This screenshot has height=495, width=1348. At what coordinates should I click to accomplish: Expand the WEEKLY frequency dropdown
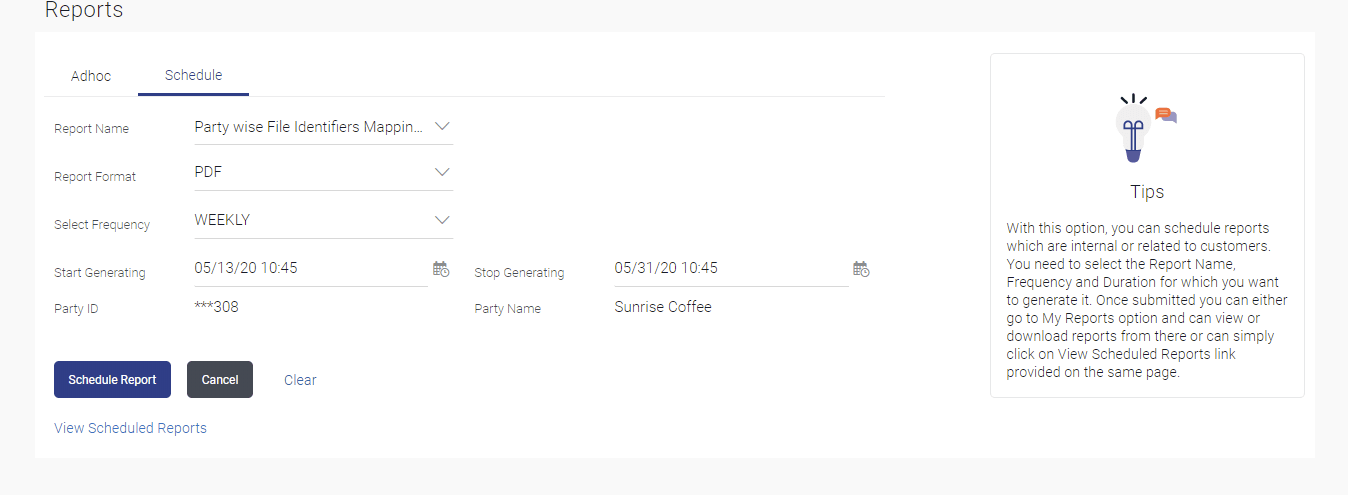point(310,220)
